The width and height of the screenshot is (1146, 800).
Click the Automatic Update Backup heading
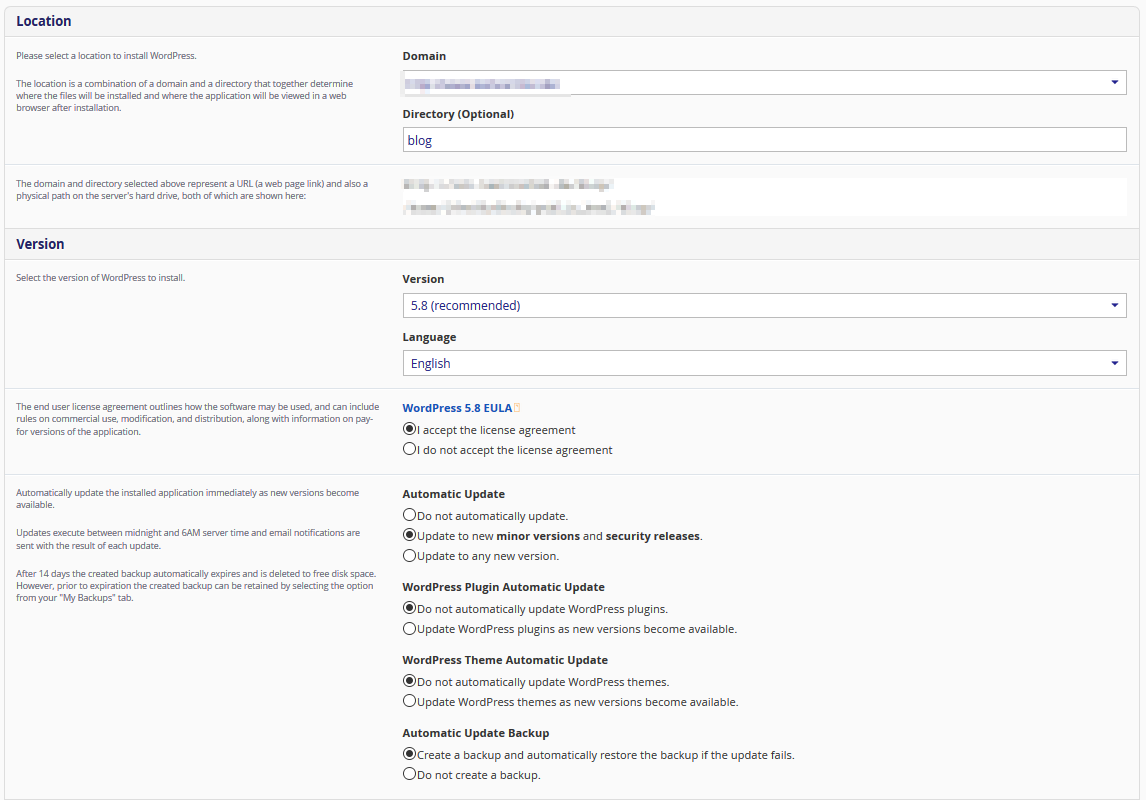pyautogui.click(x=476, y=733)
